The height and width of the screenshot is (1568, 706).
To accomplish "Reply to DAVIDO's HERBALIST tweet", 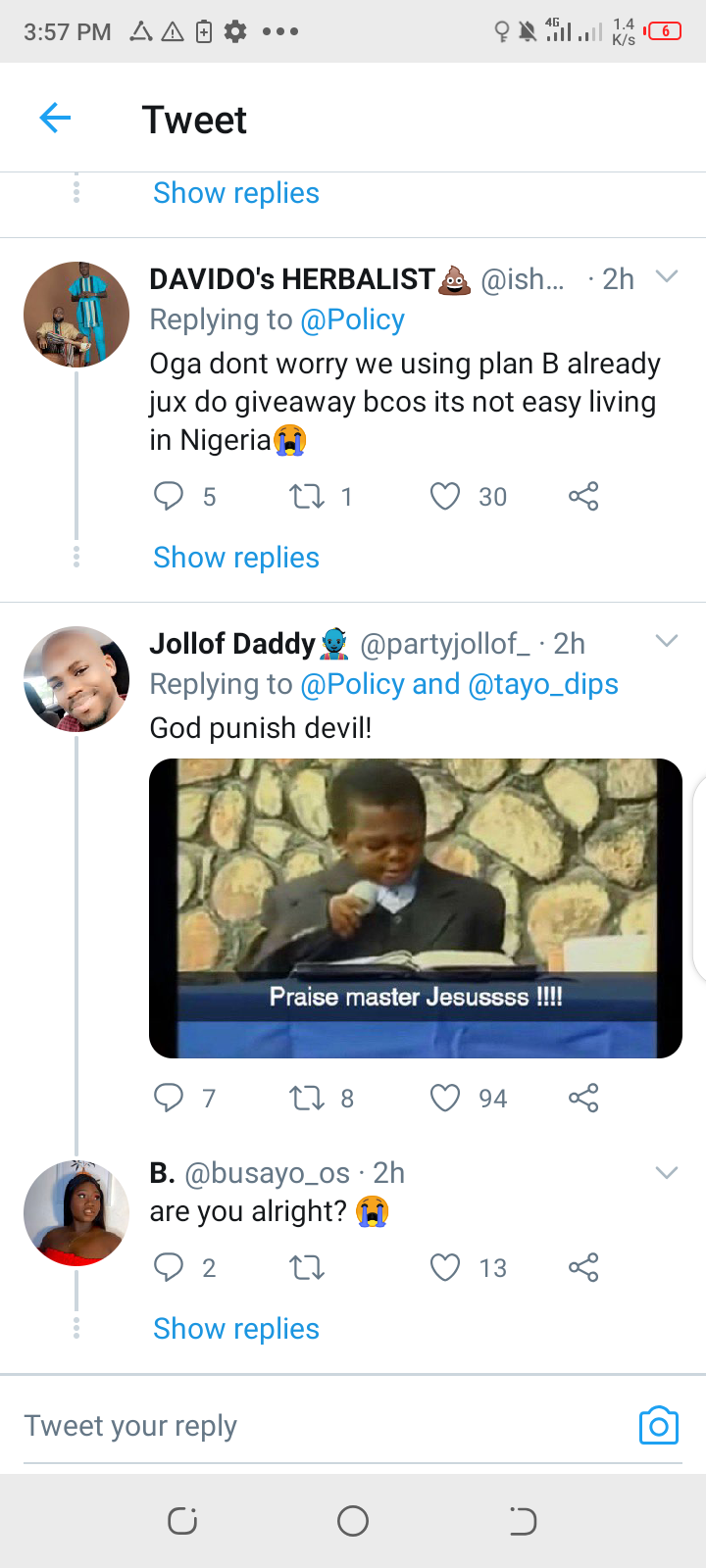I will [169, 497].
